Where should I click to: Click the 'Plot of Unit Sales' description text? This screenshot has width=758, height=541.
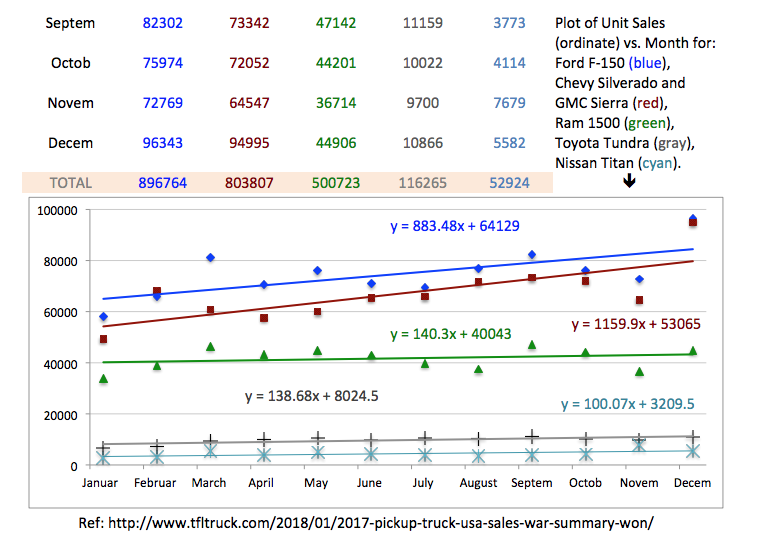(610, 23)
